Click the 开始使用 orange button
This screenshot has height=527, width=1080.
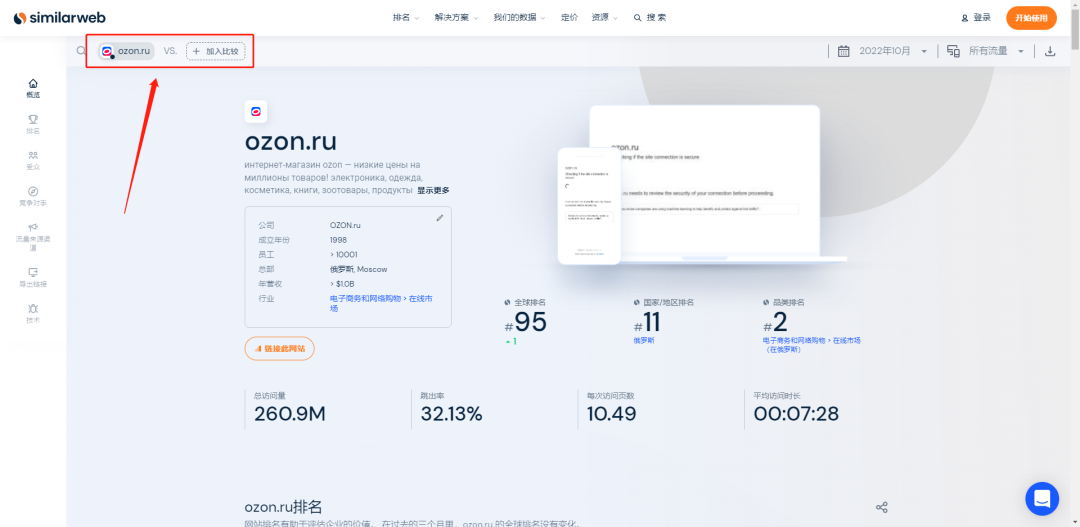pos(1031,18)
